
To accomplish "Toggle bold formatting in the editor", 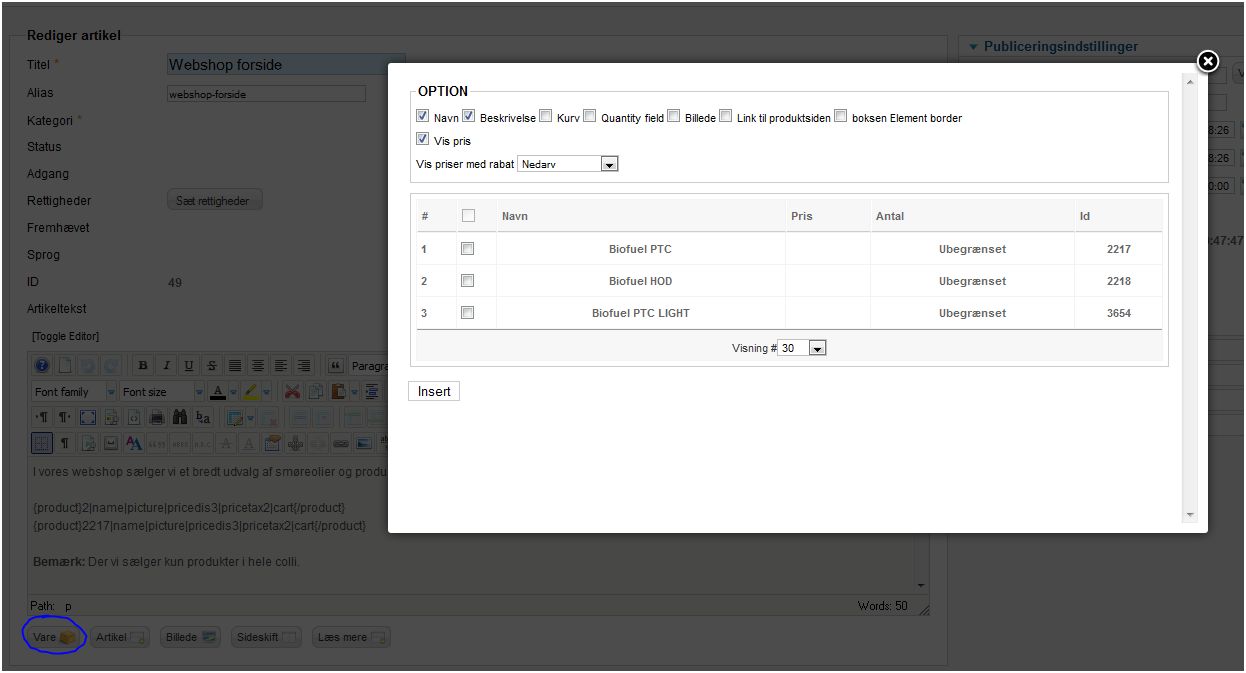I will (143, 366).
